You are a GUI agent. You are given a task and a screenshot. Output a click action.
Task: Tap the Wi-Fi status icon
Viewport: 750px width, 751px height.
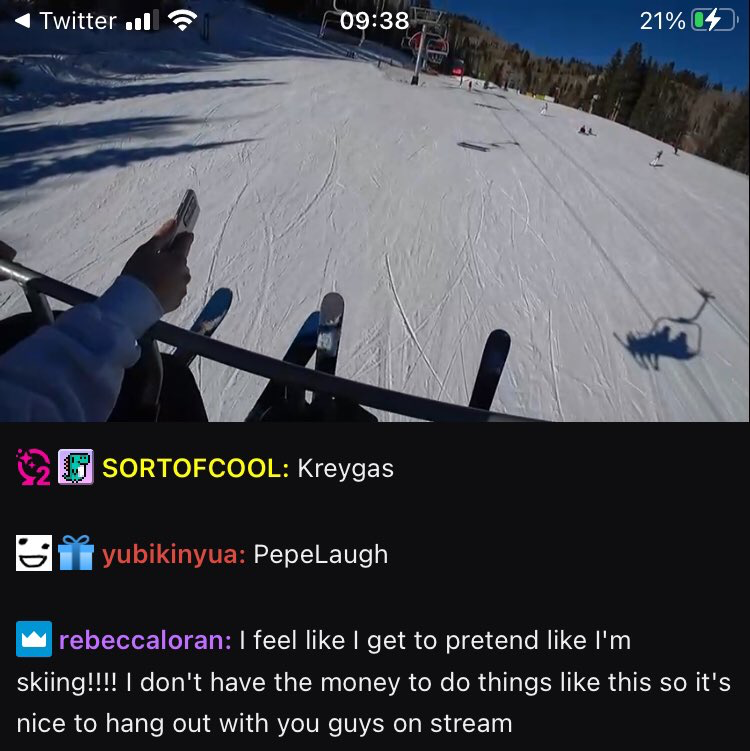tap(182, 21)
